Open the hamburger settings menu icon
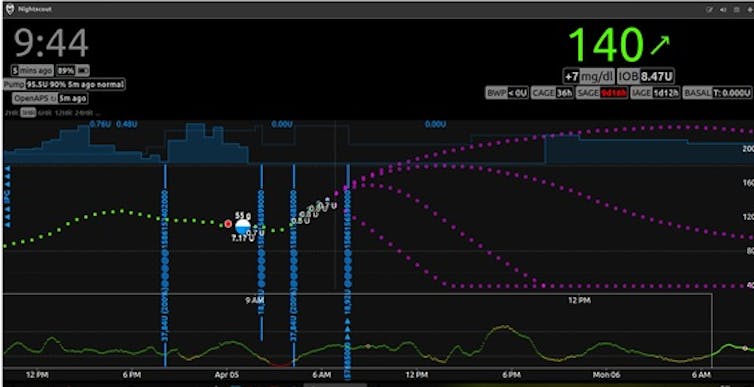Image resolution: width=754 pixels, height=387 pixels. click(x=736, y=9)
